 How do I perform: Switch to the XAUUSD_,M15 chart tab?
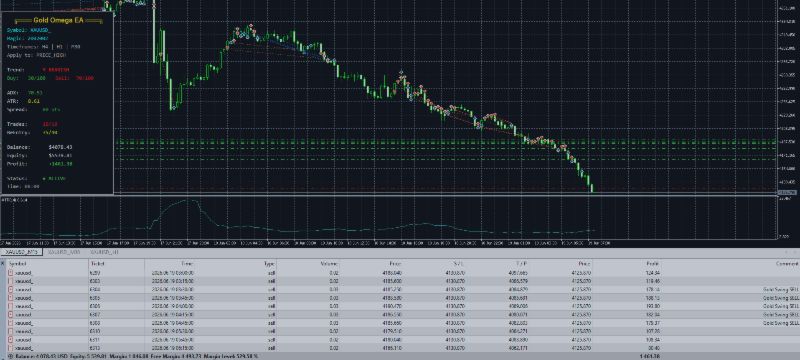(x=21, y=252)
